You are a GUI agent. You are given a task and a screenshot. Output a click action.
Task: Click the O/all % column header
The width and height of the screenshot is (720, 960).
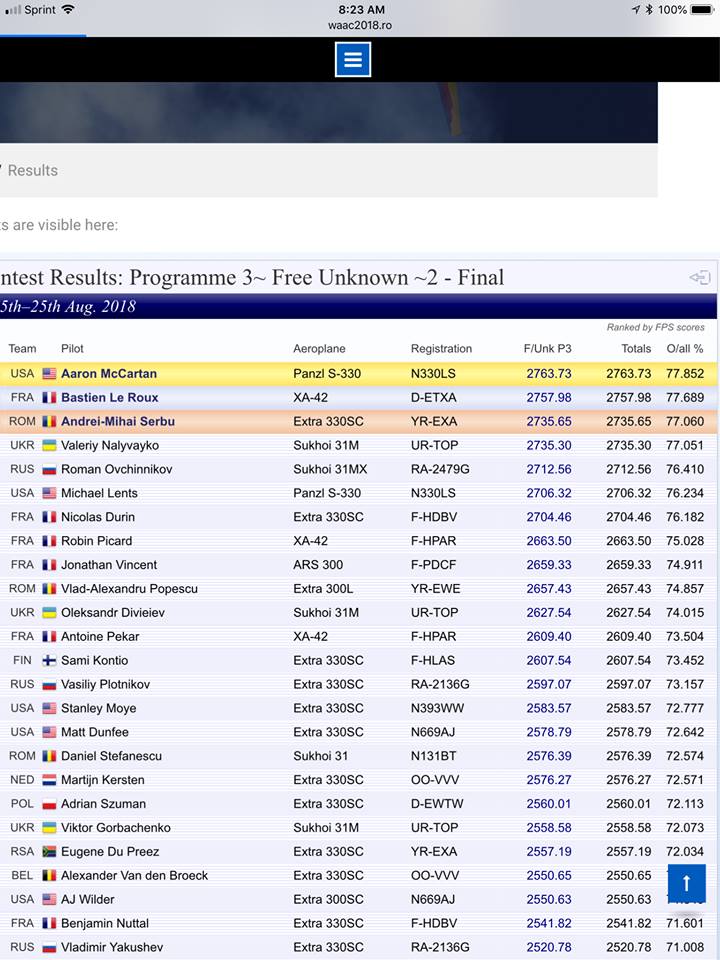tap(684, 348)
